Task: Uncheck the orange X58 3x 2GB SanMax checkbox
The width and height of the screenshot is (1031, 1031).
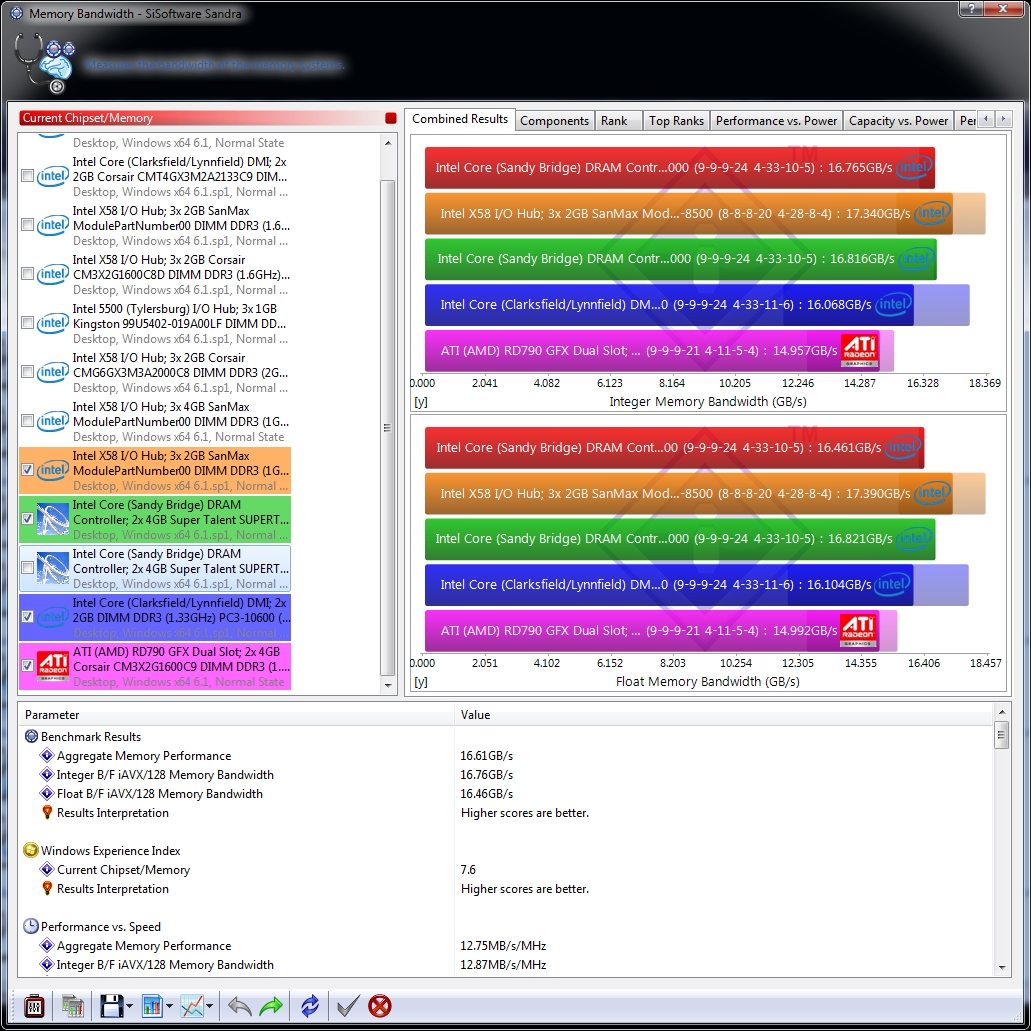Action: [28, 470]
